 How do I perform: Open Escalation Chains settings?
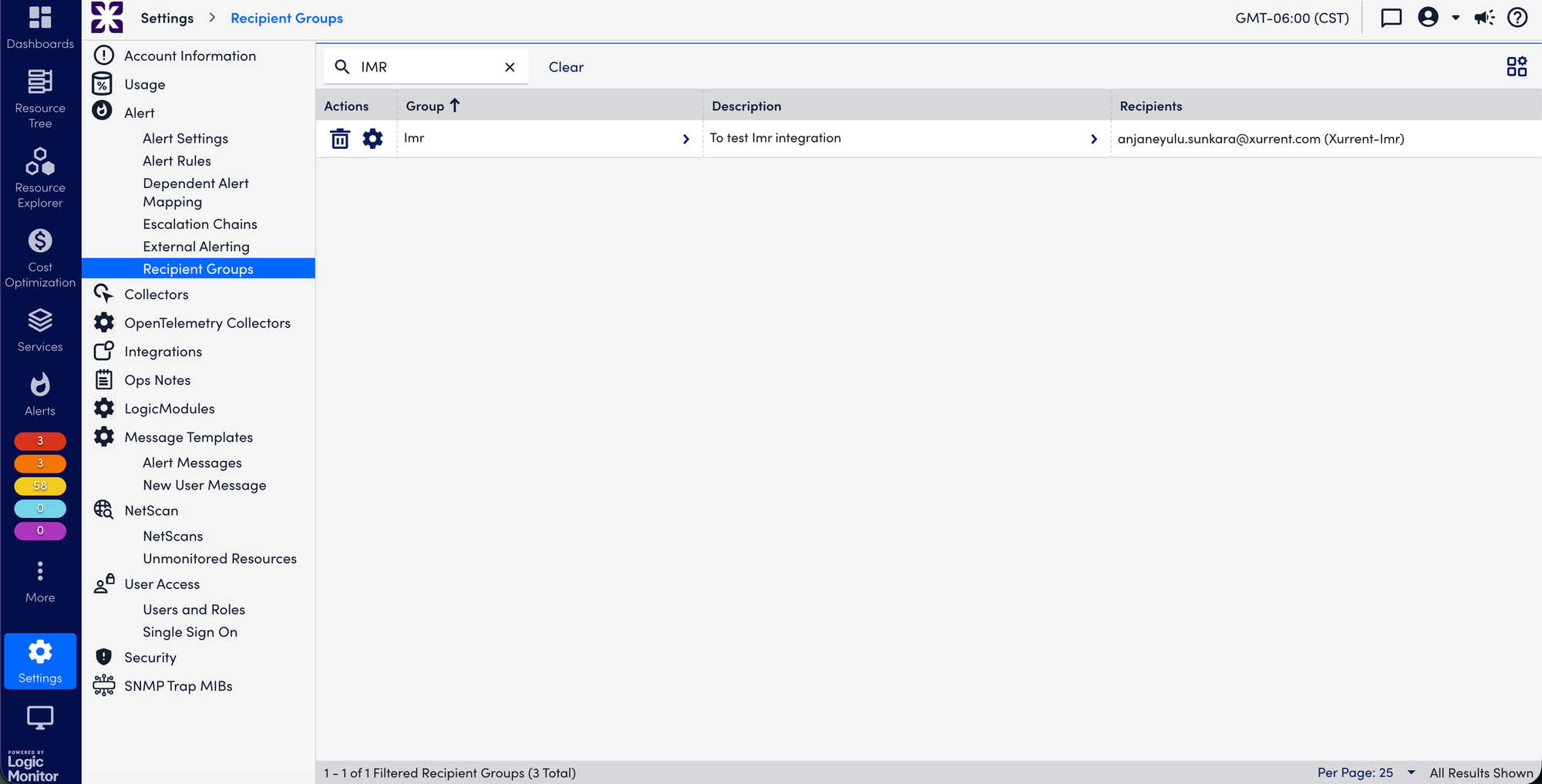pyautogui.click(x=200, y=224)
